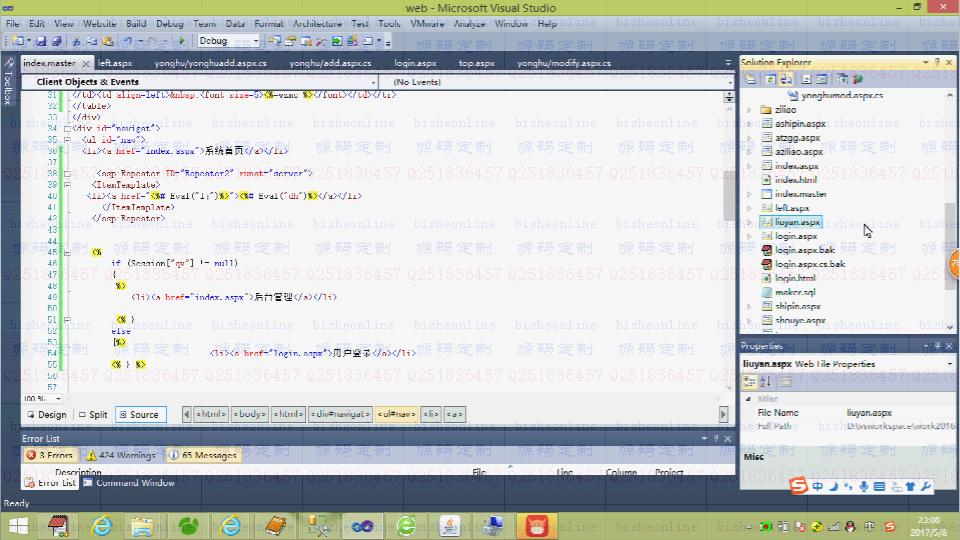Open Visual Studio icon on taskbar

tap(362, 527)
